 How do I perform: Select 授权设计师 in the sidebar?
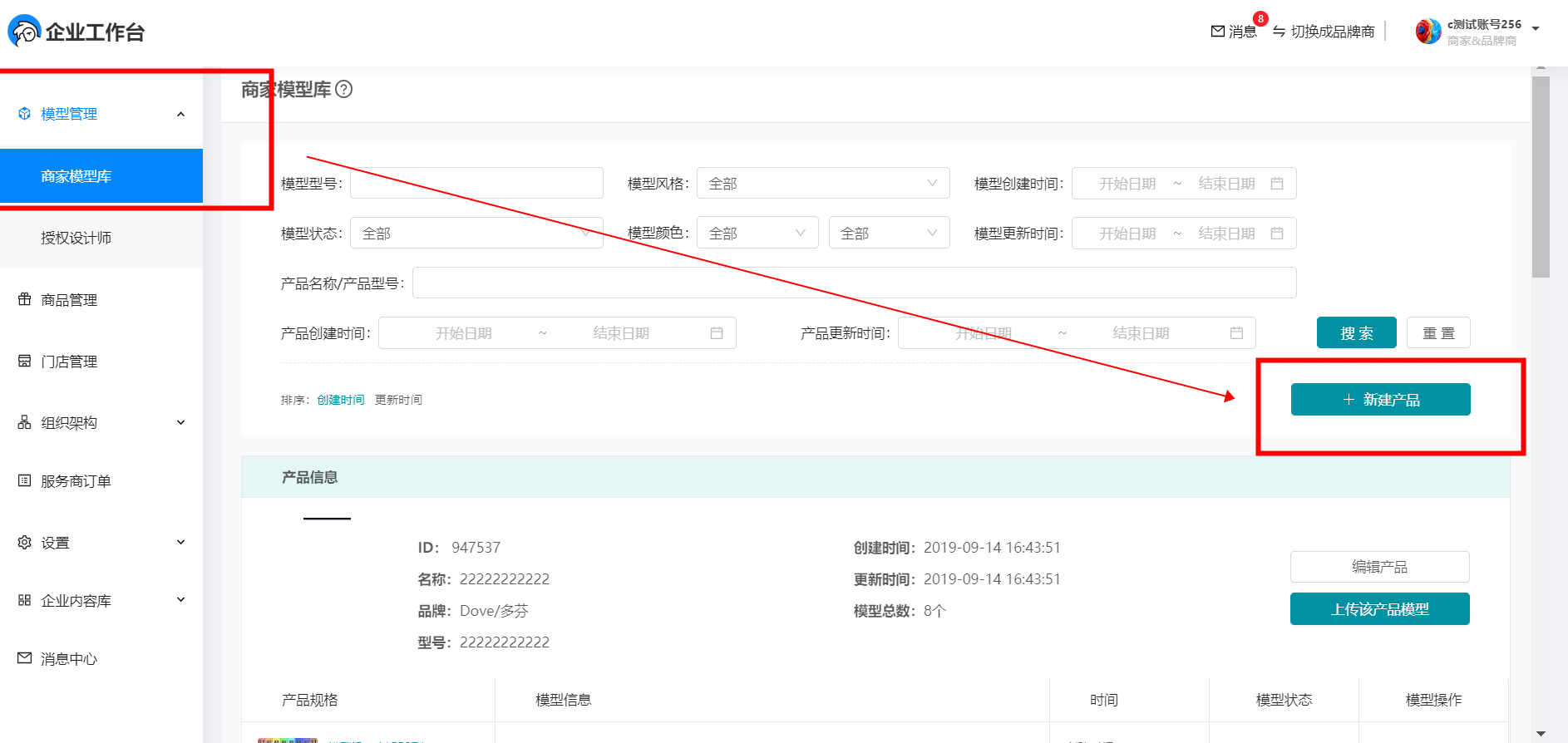[76, 239]
